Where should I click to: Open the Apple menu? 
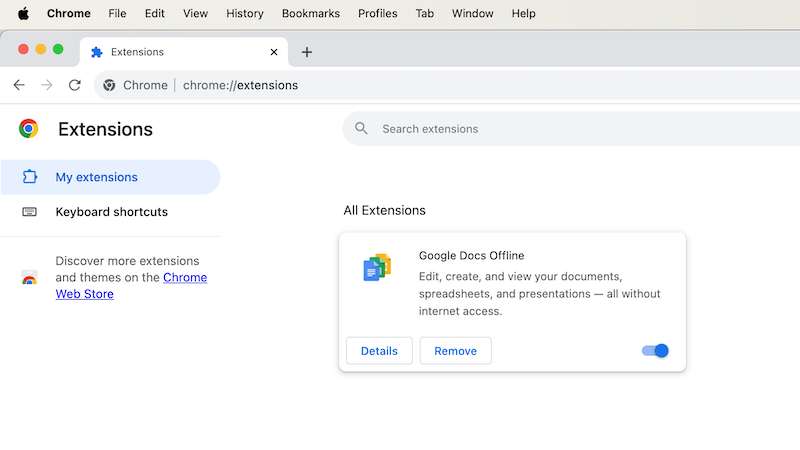pos(23,14)
